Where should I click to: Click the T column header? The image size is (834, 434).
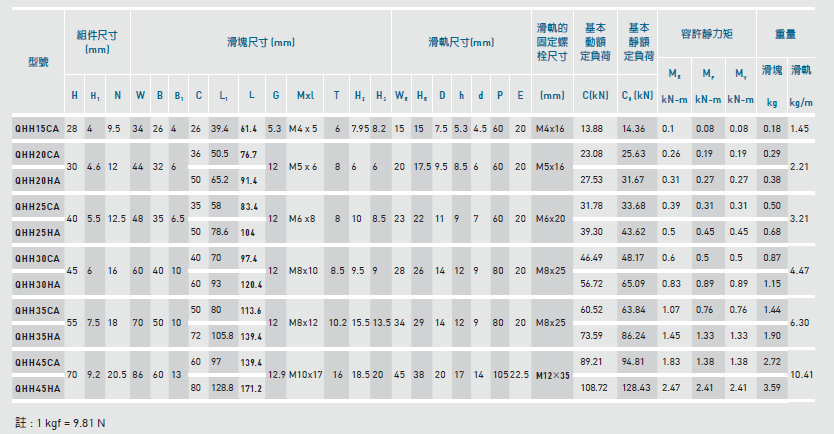336,95
